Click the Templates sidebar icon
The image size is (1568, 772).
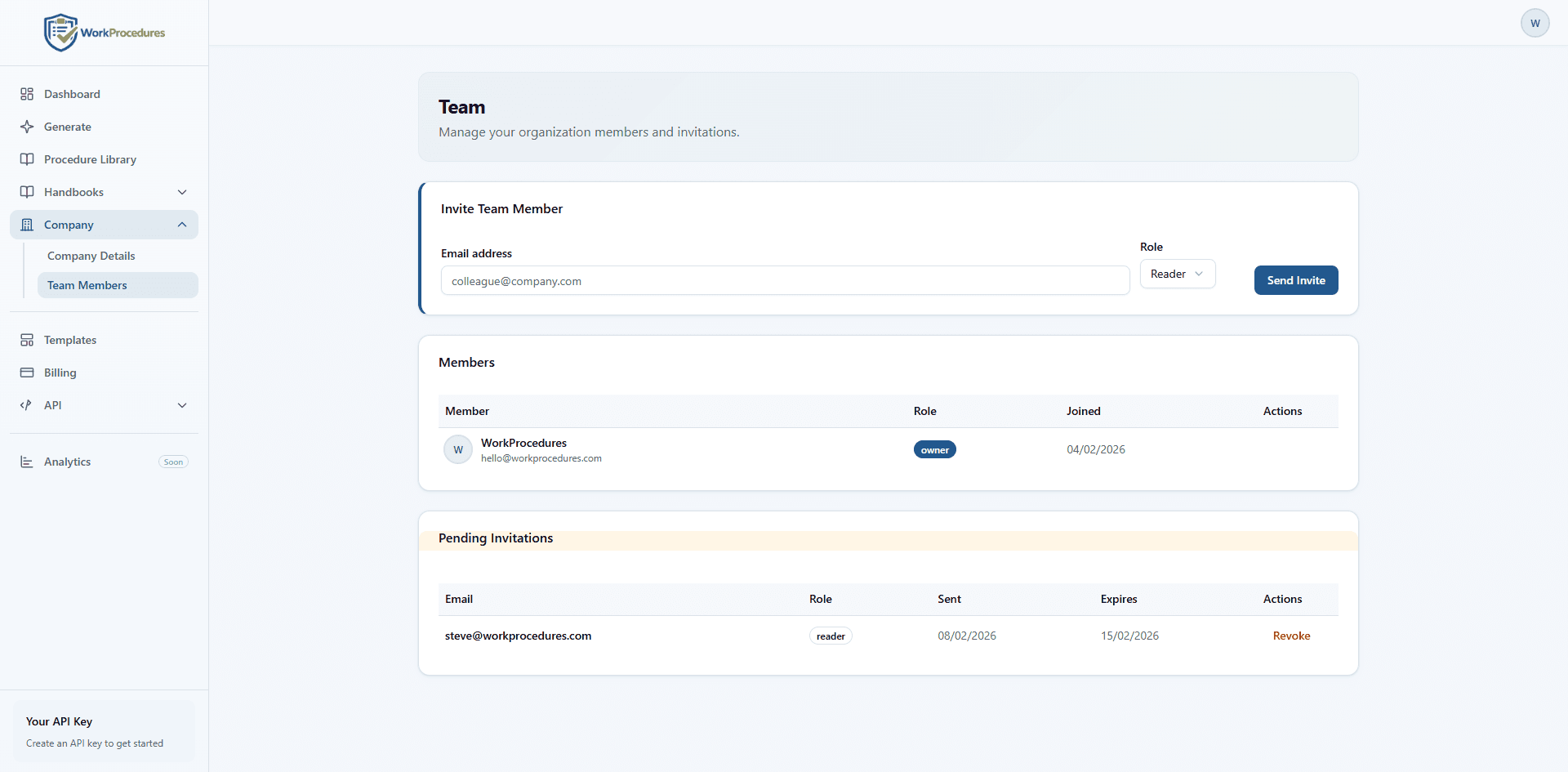[x=27, y=340]
